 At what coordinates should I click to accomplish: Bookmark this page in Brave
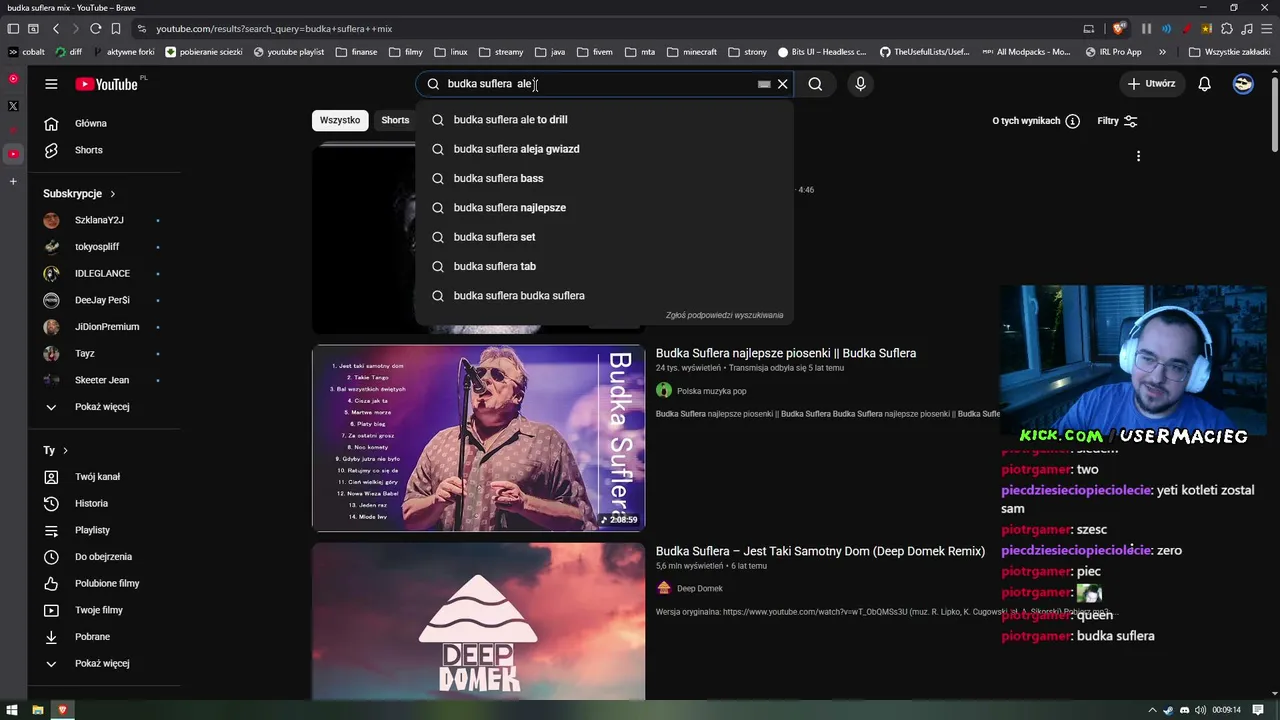click(116, 29)
